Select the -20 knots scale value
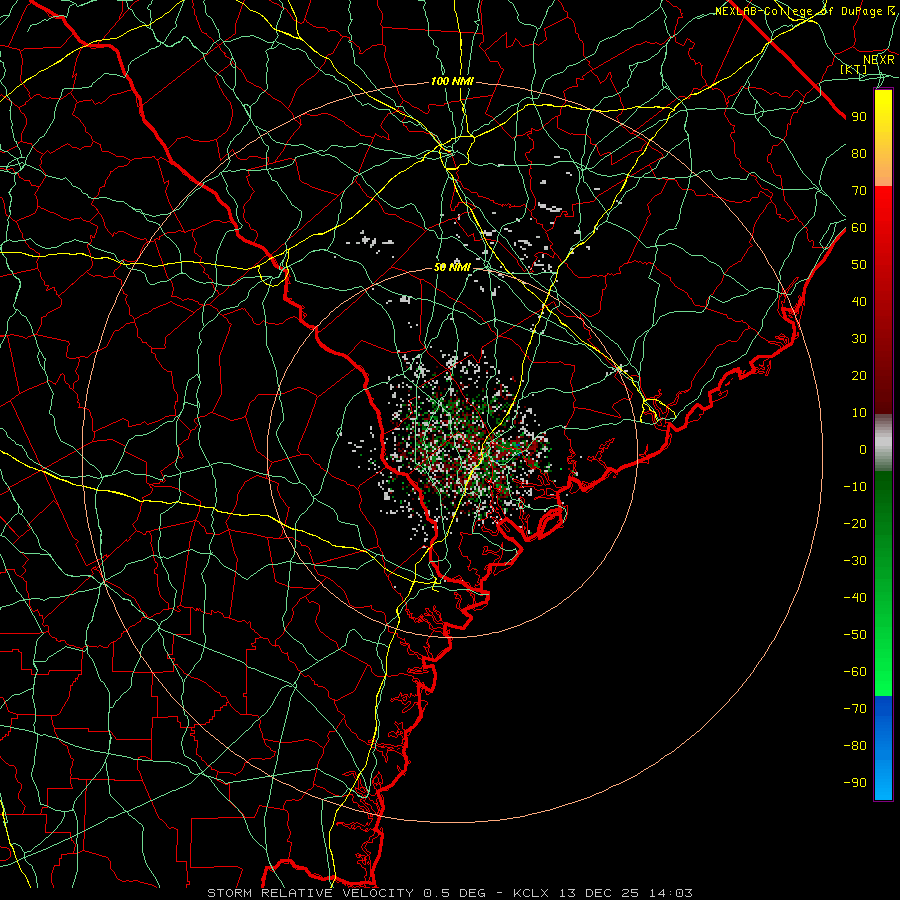Viewport: 900px width, 900px height. coord(855,524)
